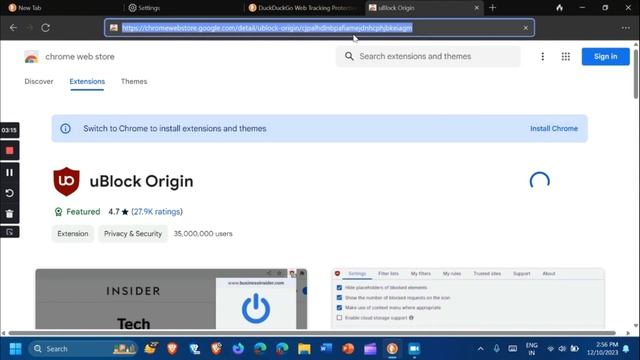Screen dimensions: 640x360
Task: Open the Zoom taskbar icon
Action: click(414, 349)
